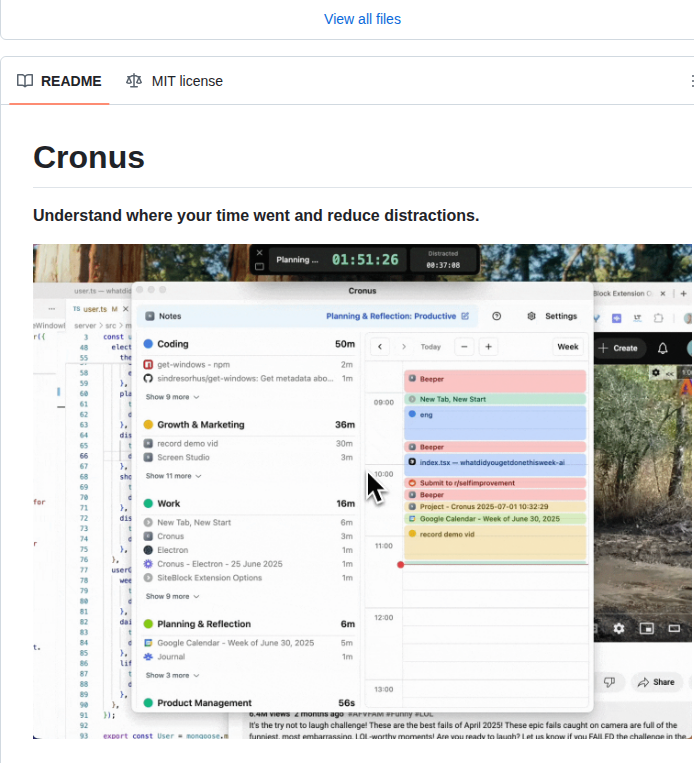Close the Block Extension browser tab

(x=662, y=293)
